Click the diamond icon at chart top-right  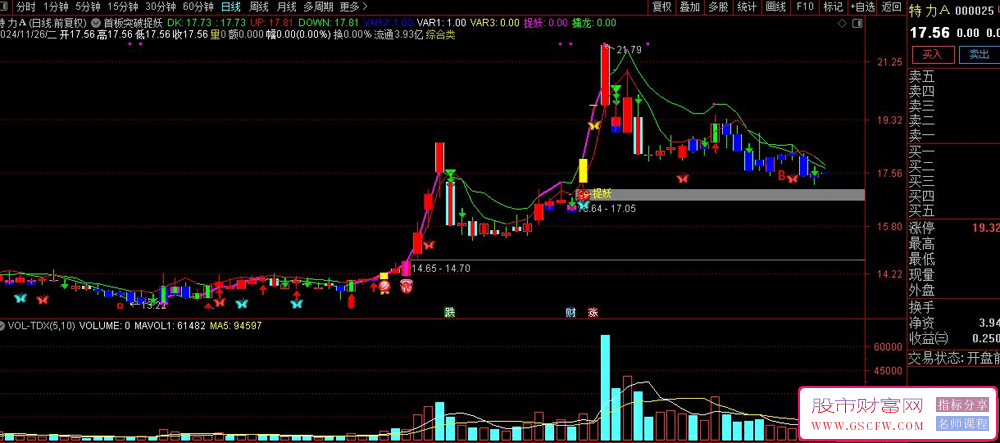(842, 24)
